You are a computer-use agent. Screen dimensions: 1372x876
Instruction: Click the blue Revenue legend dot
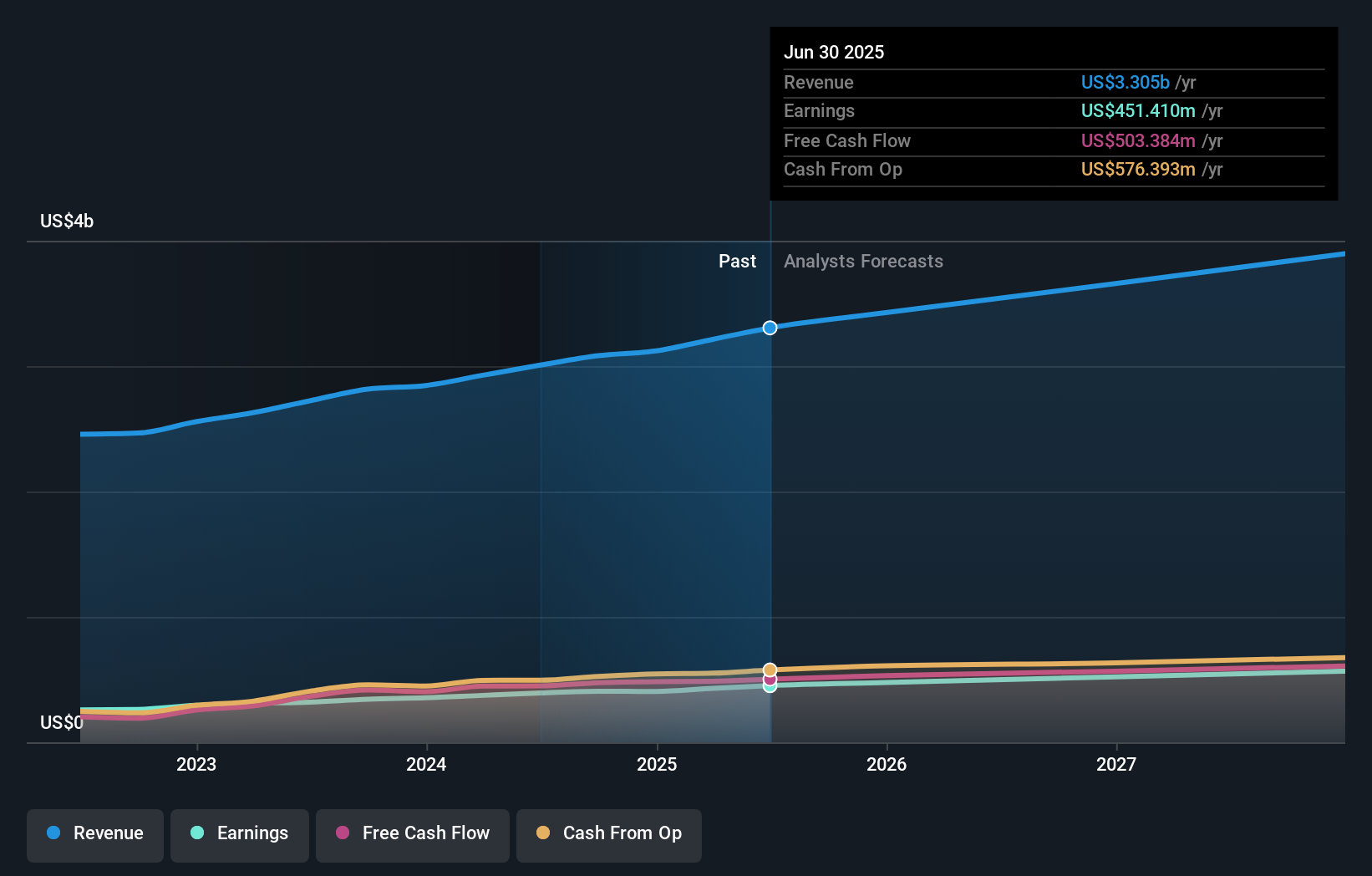click(53, 833)
